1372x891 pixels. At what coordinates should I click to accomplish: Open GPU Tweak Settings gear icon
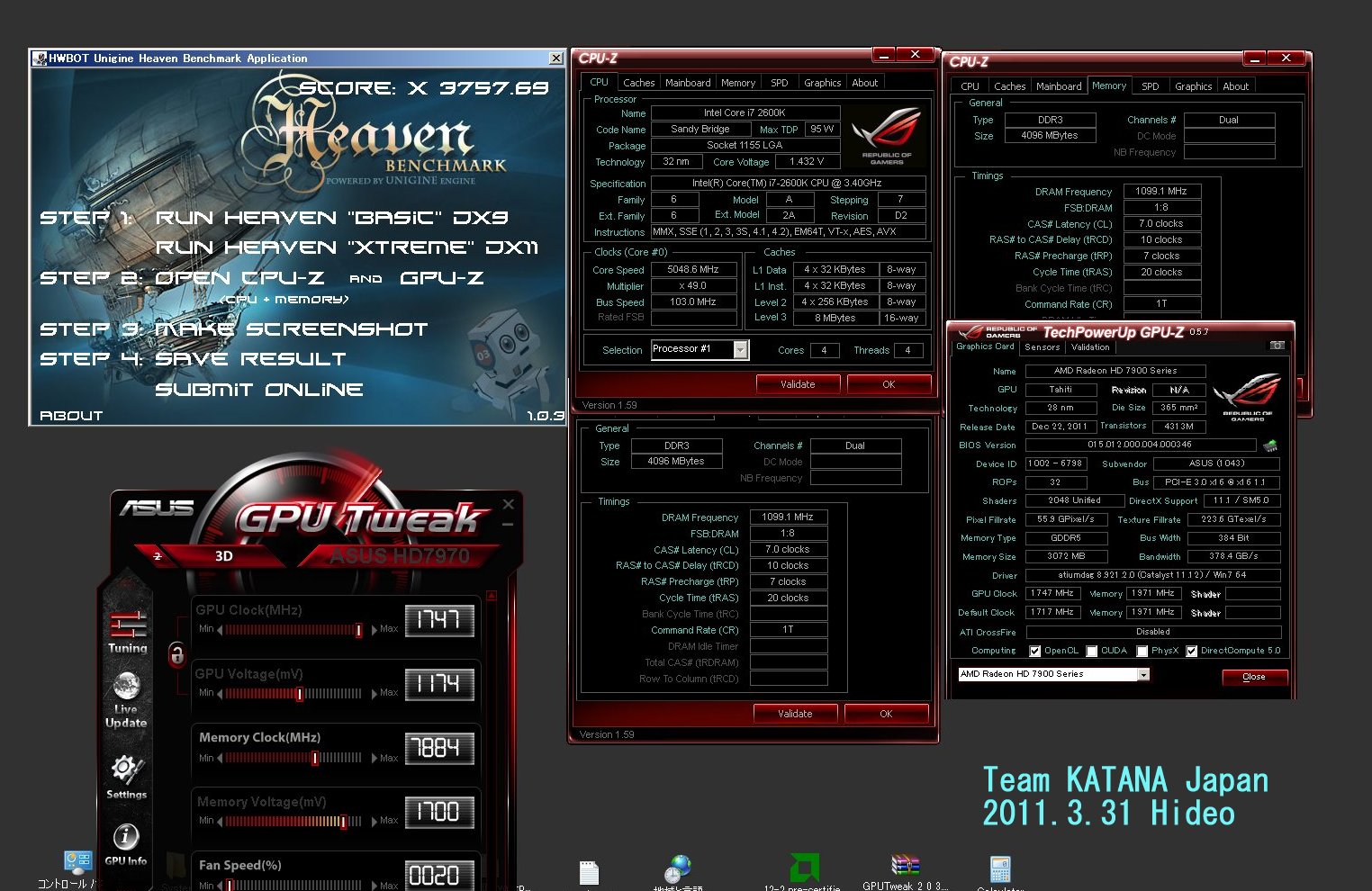click(x=126, y=769)
